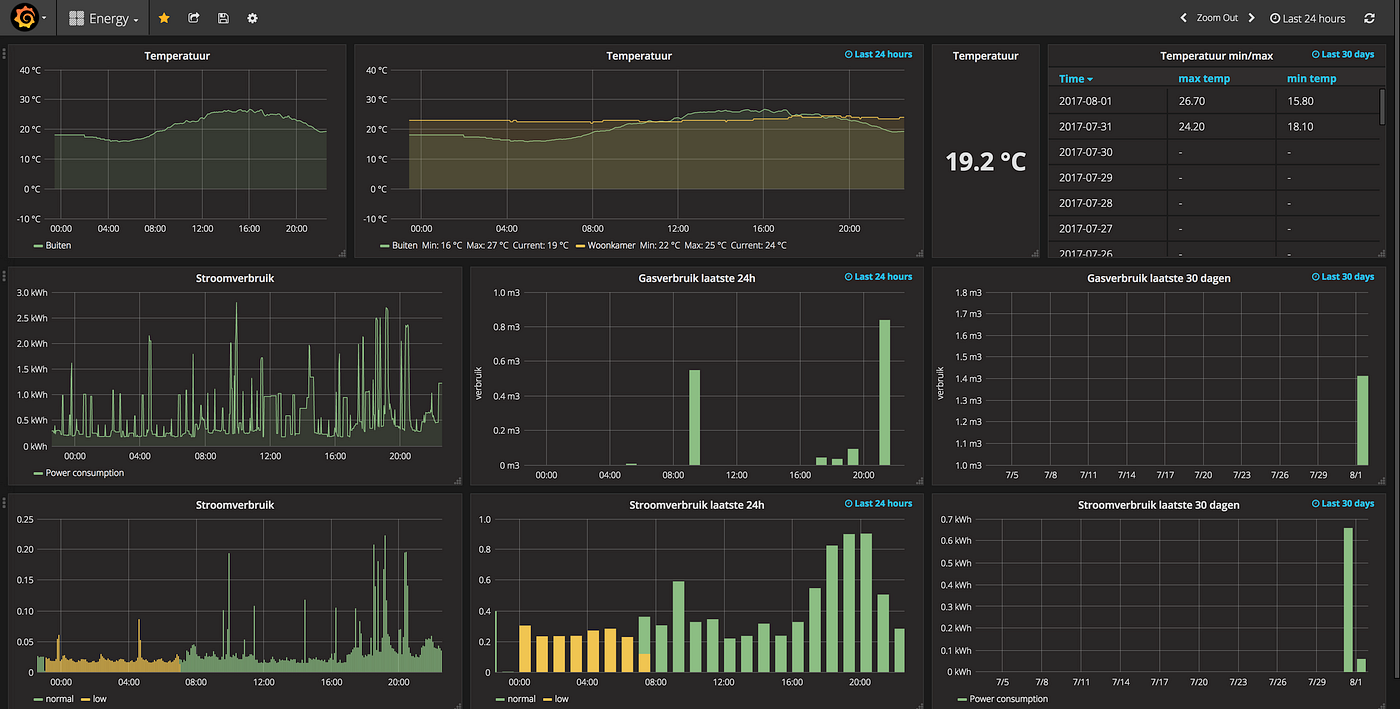Shift time range back with left chevron
This screenshot has height=709, width=1400.
click(x=1183, y=18)
